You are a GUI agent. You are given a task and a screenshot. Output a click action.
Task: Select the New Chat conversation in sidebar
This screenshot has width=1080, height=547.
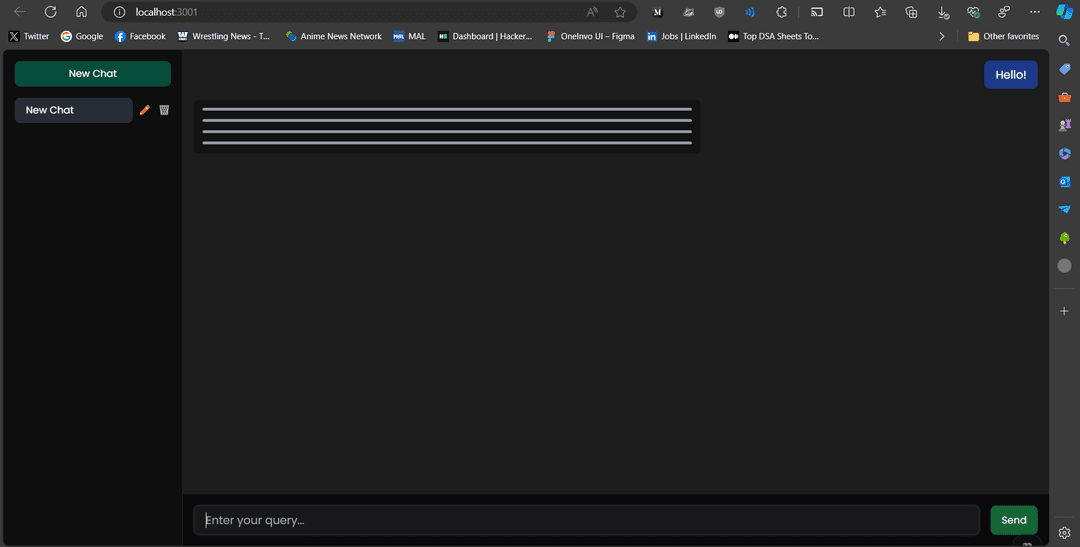[x=73, y=110]
